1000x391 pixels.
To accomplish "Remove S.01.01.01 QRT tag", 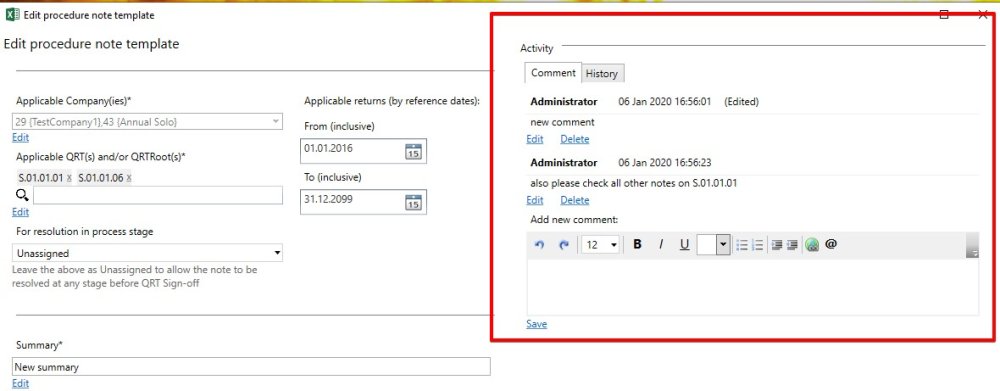I will (x=69, y=179).
